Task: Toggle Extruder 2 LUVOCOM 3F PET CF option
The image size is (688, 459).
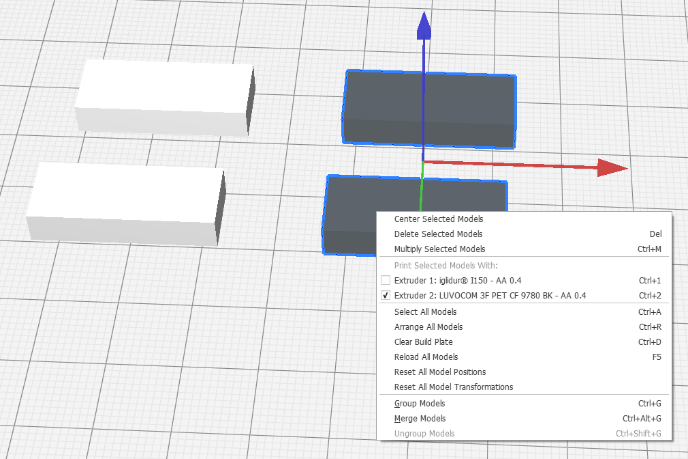Action: [x=386, y=296]
